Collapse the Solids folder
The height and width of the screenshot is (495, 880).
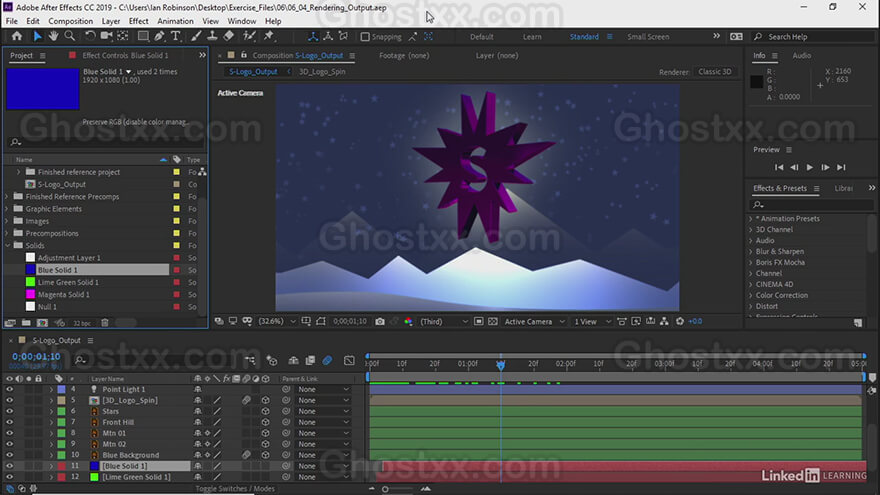[x=7, y=246]
